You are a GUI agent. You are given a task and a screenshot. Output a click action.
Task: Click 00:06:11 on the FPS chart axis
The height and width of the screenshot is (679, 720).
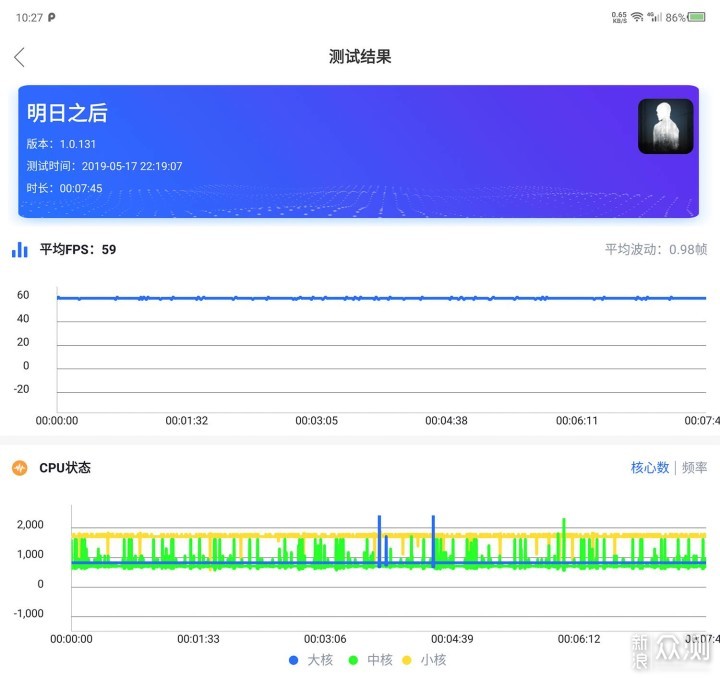(x=577, y=421)
